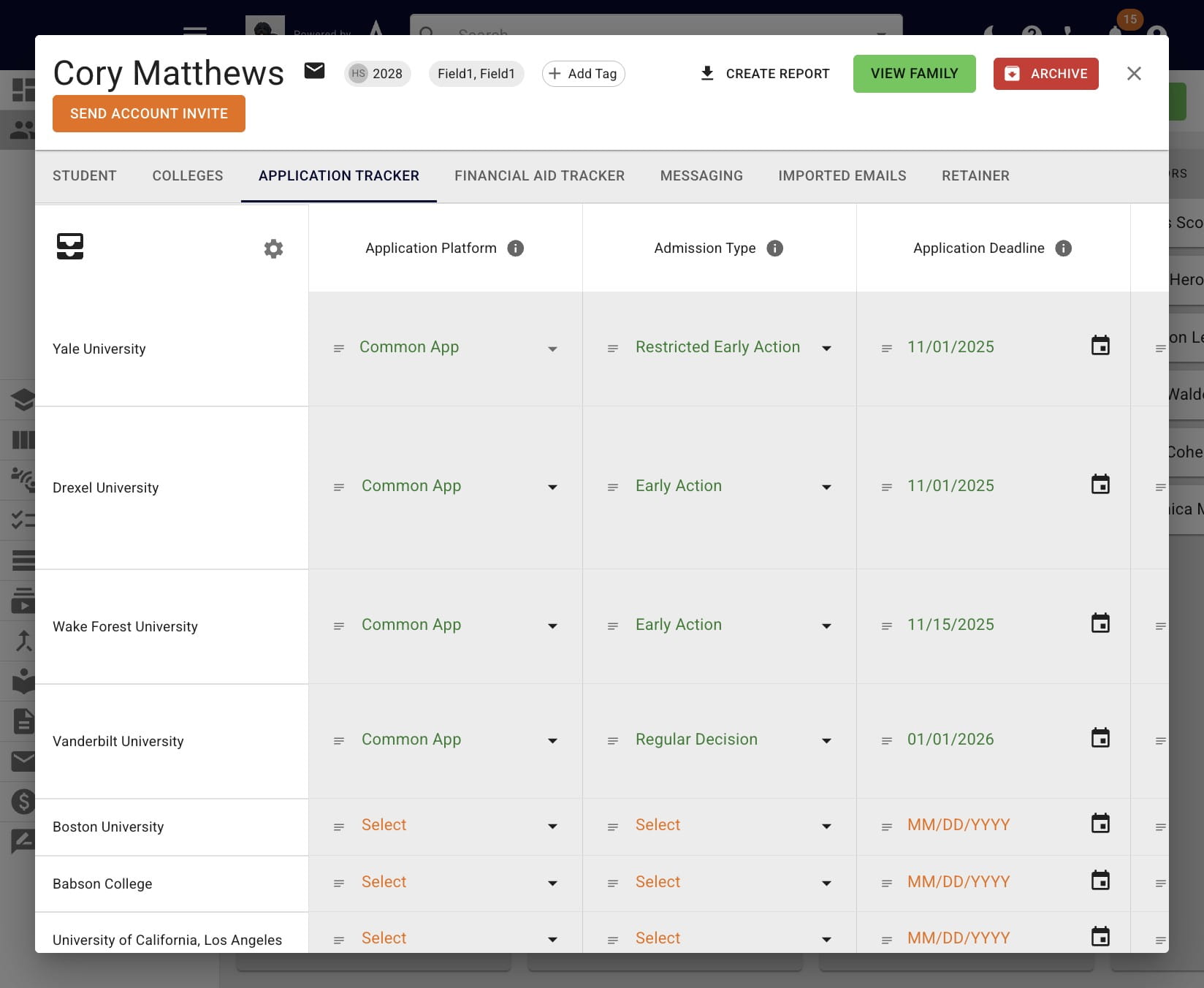
Task: Show info about Application Platform column
Action: (x=515, y=248)
